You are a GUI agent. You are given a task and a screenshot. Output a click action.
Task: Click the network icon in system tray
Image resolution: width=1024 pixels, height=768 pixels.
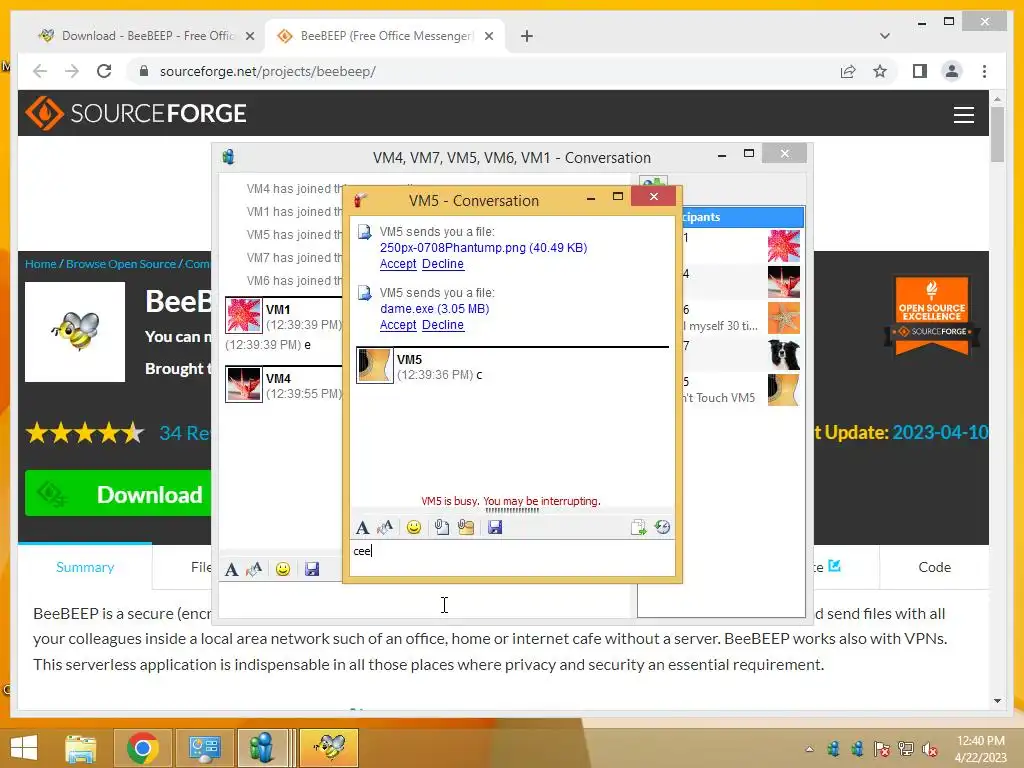(906, 749)
